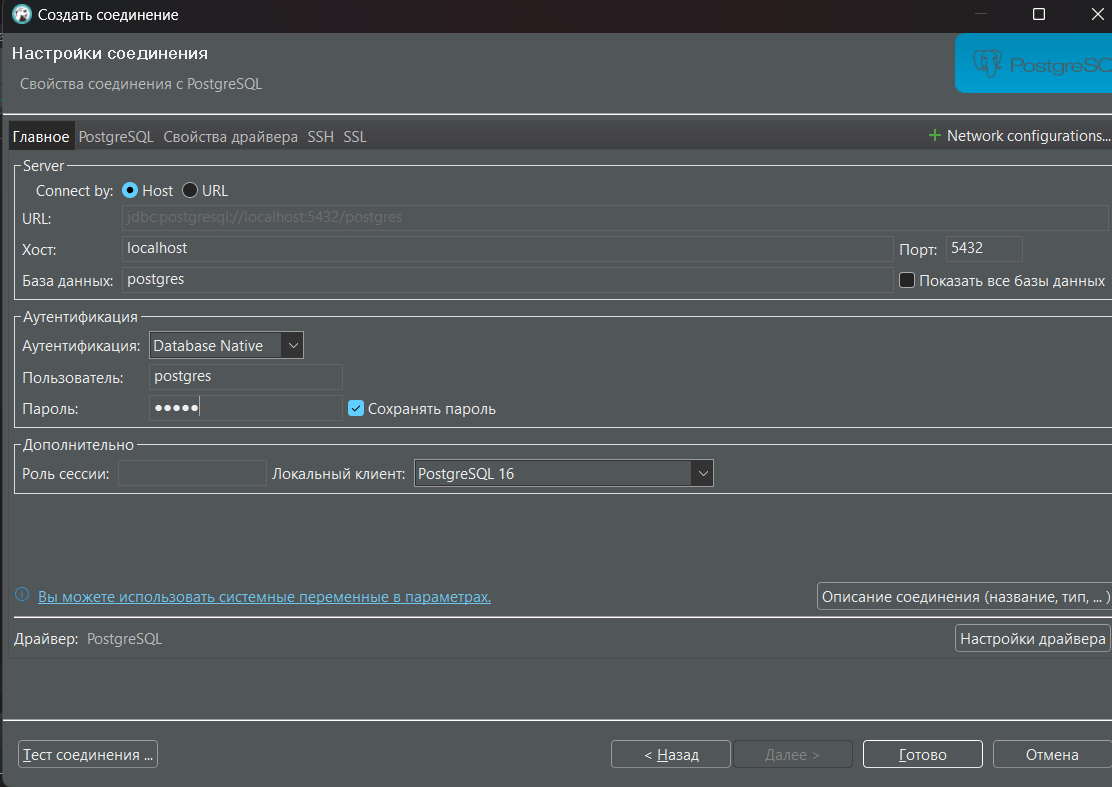This screenshot has width=1112, height=787.
Task: Open the Локальный клиент PostgreSQL 16 dropdown
Action: [x=564, y=474]
